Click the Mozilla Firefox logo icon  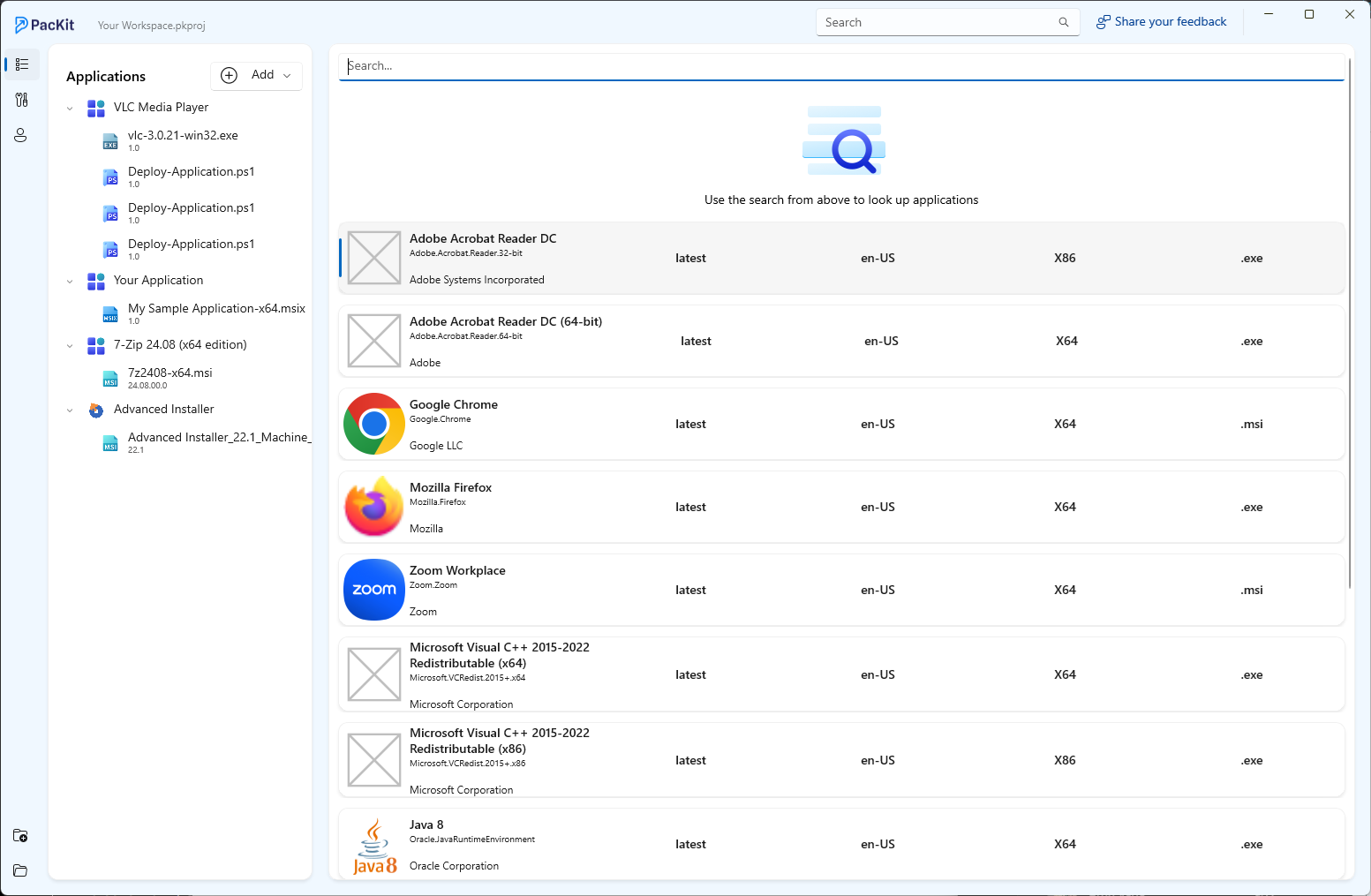(374, 507)
